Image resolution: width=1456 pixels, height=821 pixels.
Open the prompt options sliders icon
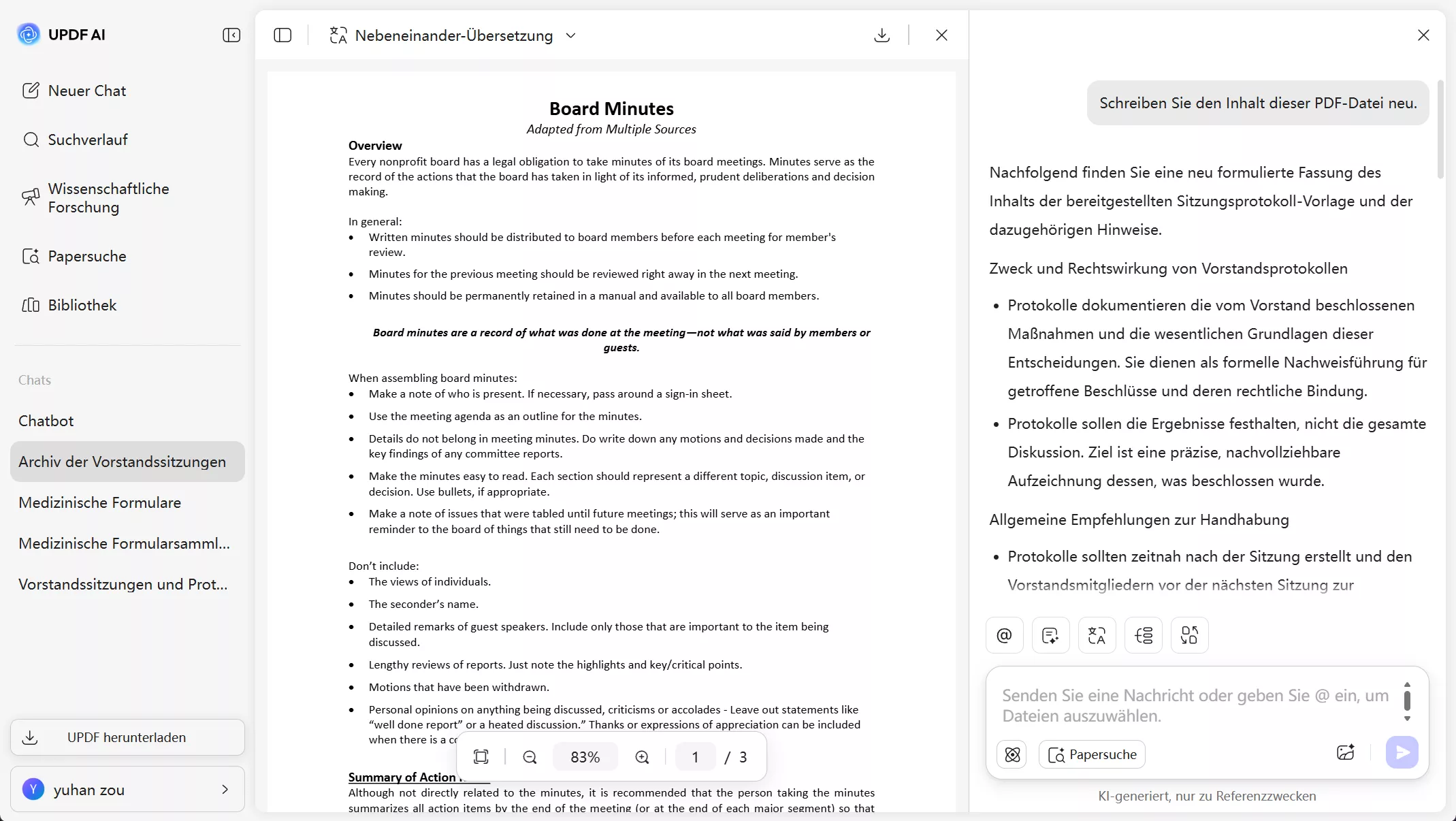[1144, 634]
